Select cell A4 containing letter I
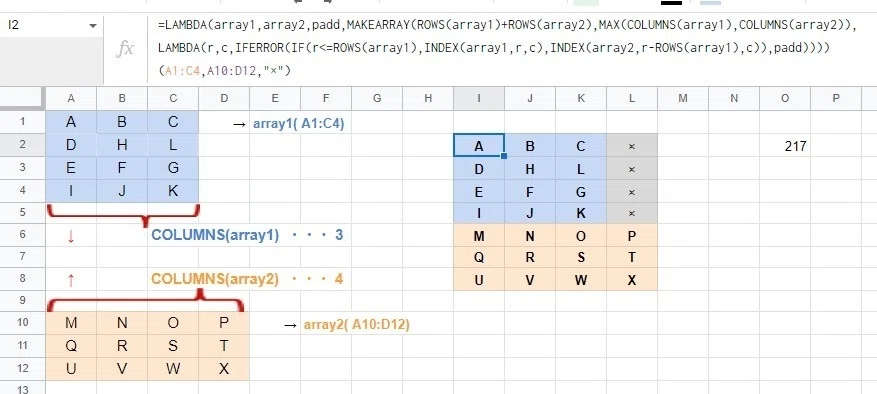This screenshot has width=877, height=394. click(x=71, y=191)
